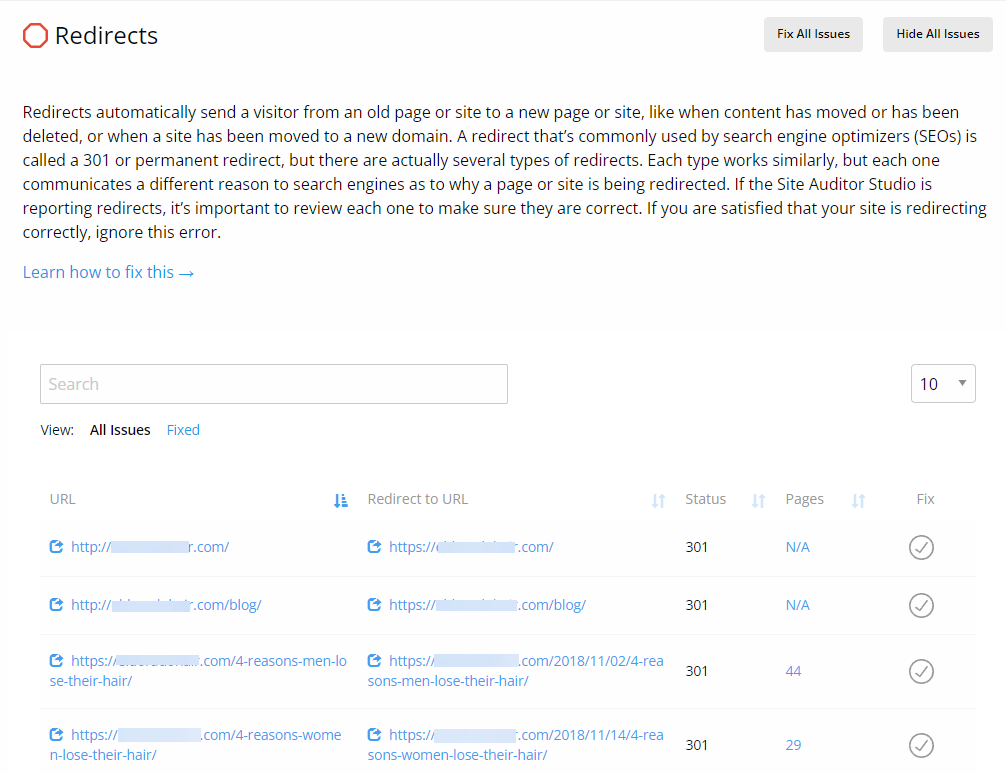This screenshot has width=1006, height=774.
Task: Click the Pages column header
Action: (805, 499)
